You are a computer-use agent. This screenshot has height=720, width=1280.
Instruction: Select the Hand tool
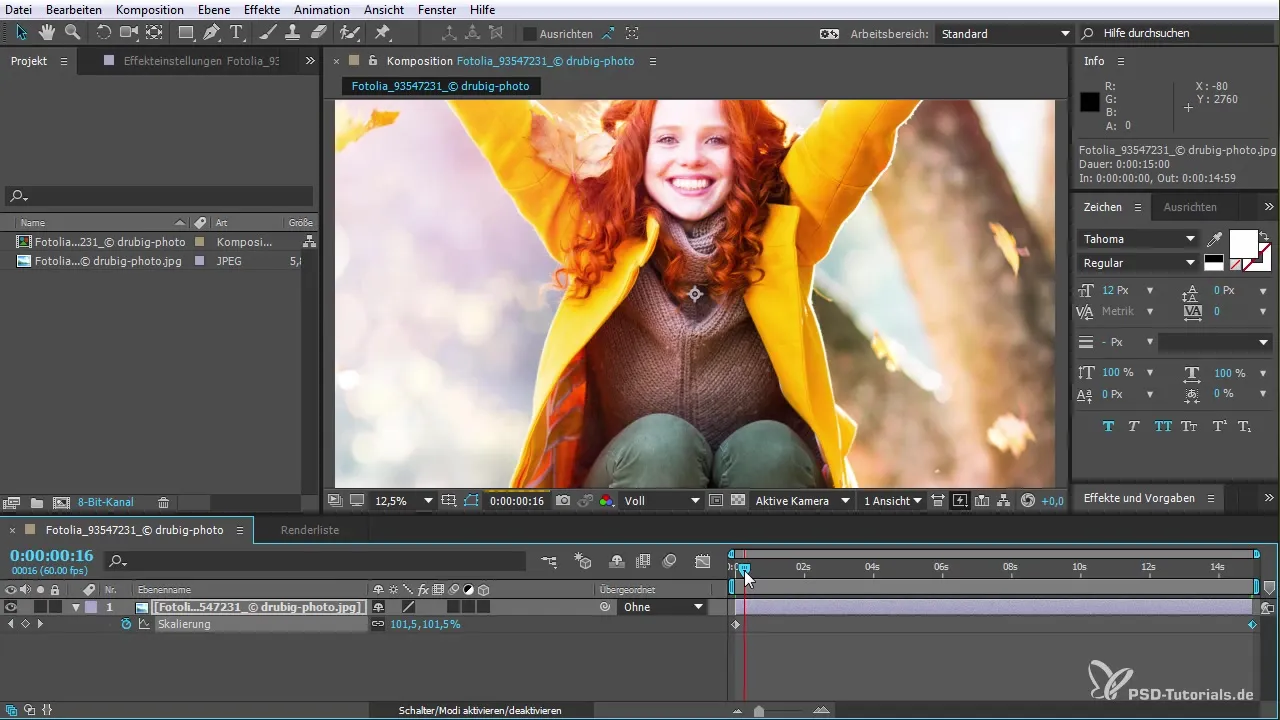(47, 32)
